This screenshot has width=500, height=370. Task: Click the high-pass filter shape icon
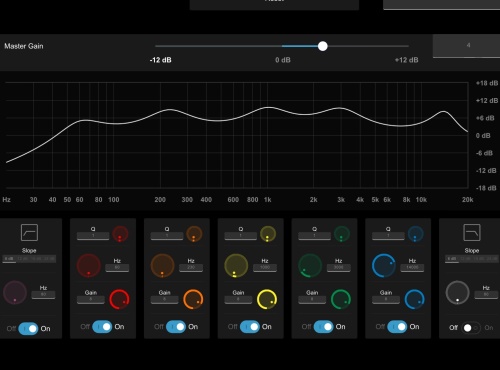pos(29,232)
